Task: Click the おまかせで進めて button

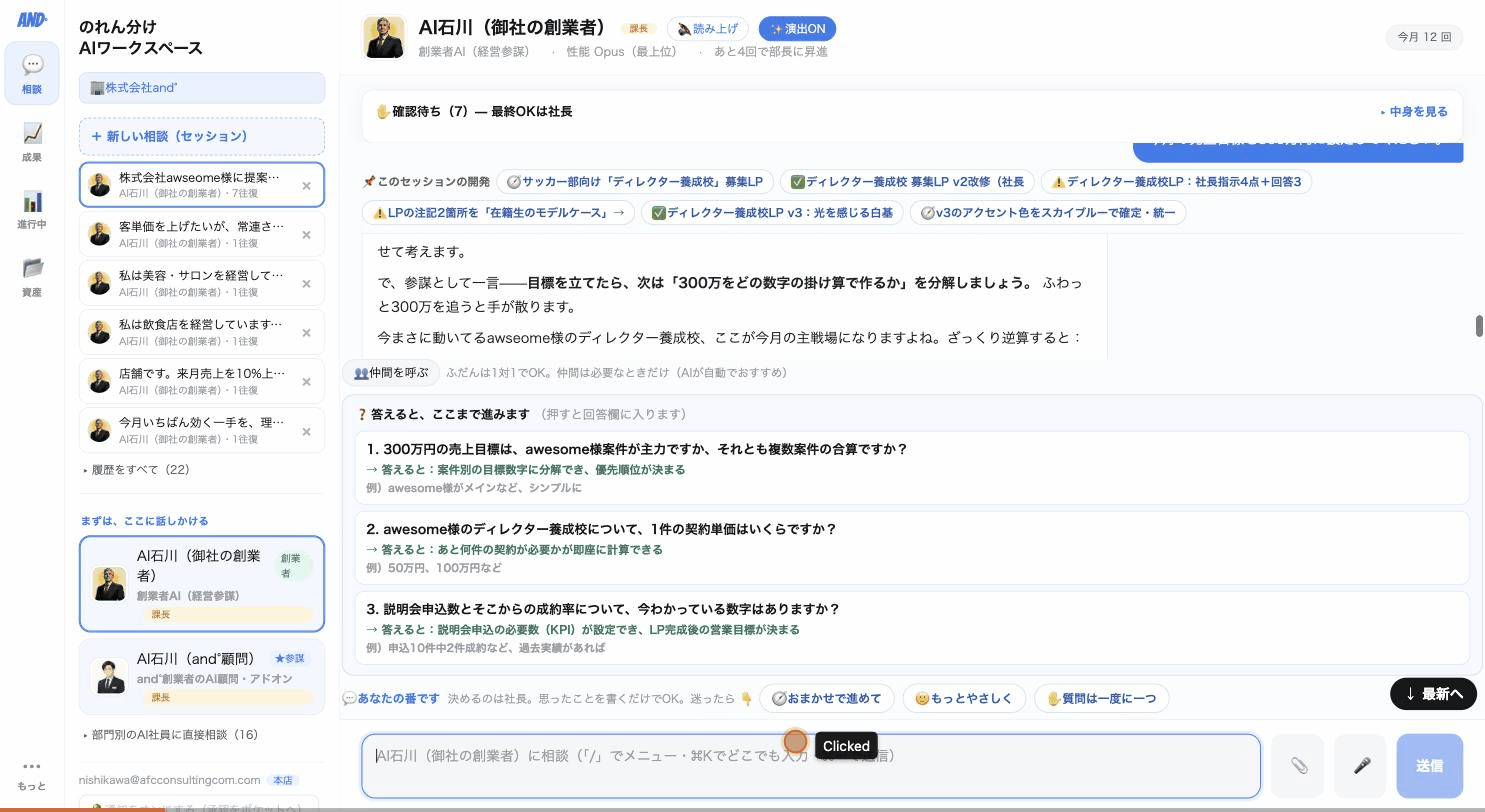Action: pos(826,698)
